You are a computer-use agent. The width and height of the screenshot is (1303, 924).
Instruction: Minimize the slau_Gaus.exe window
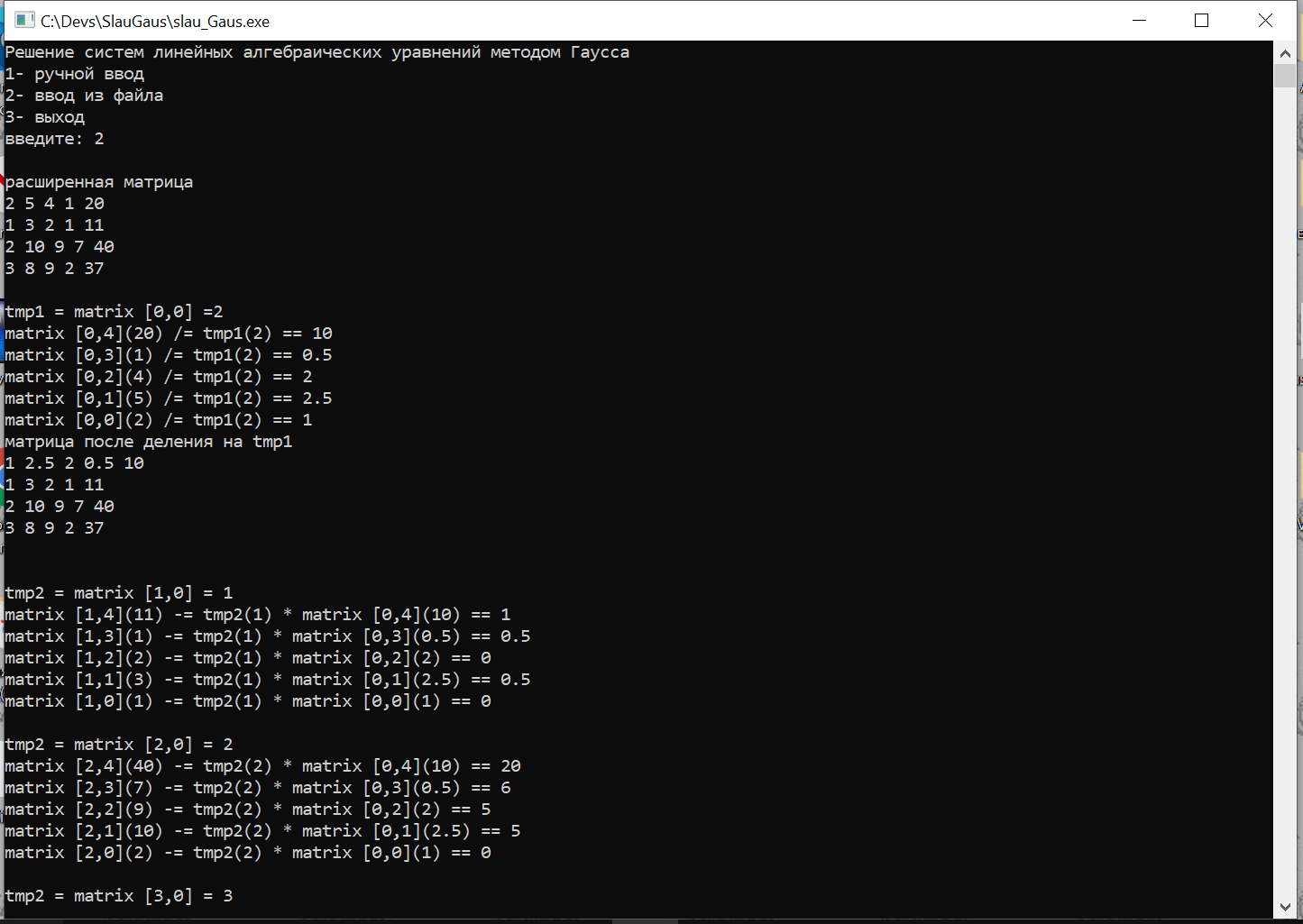(x=1137, y=21)
